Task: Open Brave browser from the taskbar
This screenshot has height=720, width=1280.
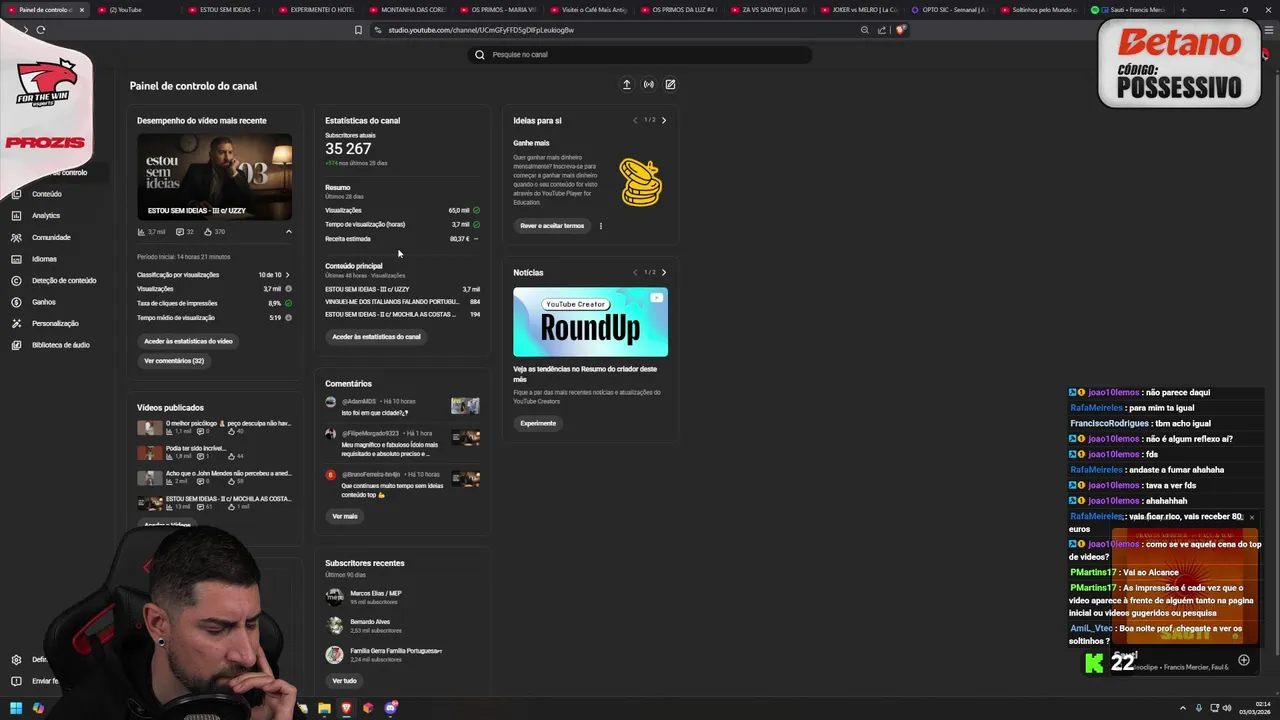Action: tap(346, 708)
